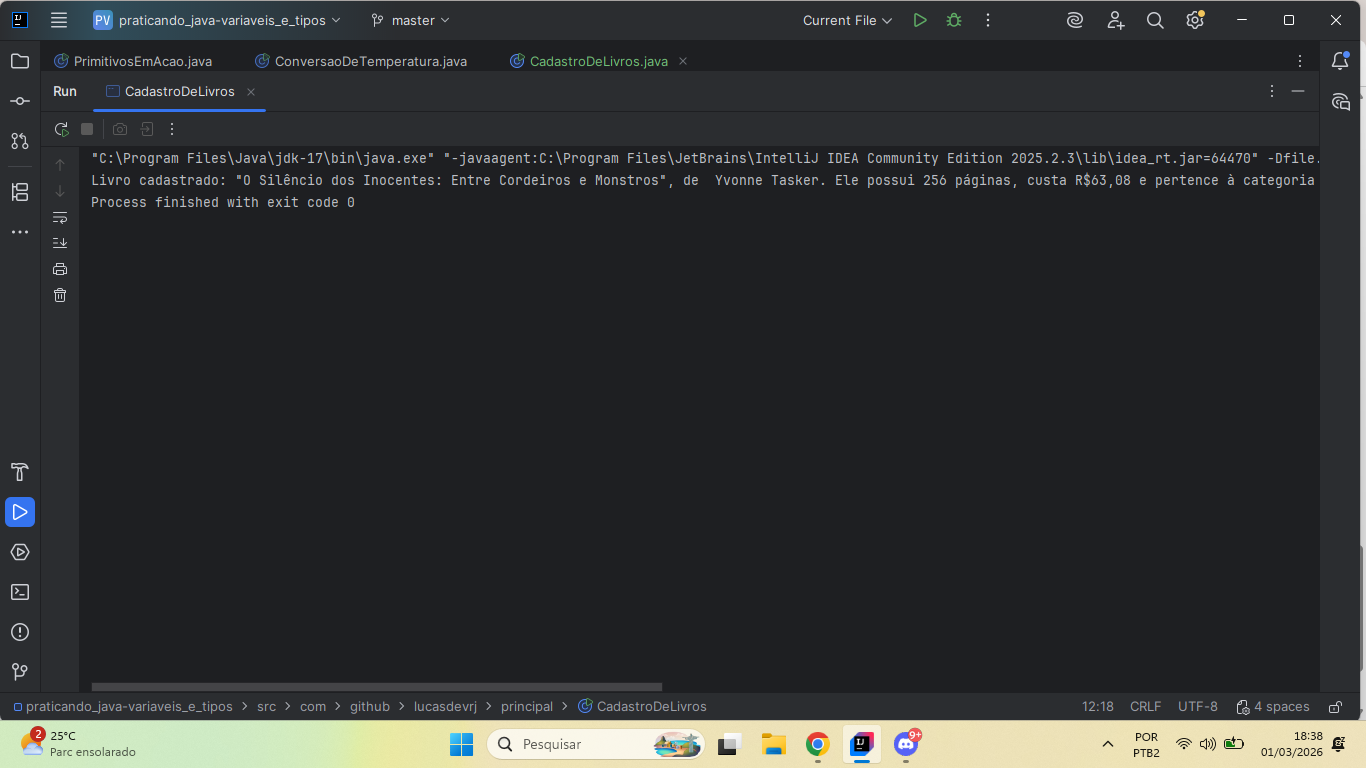The image size is (1366, 768).
Task: Debug the current file with bug icon
Action: pyautogui.click(x=954, y=20)
